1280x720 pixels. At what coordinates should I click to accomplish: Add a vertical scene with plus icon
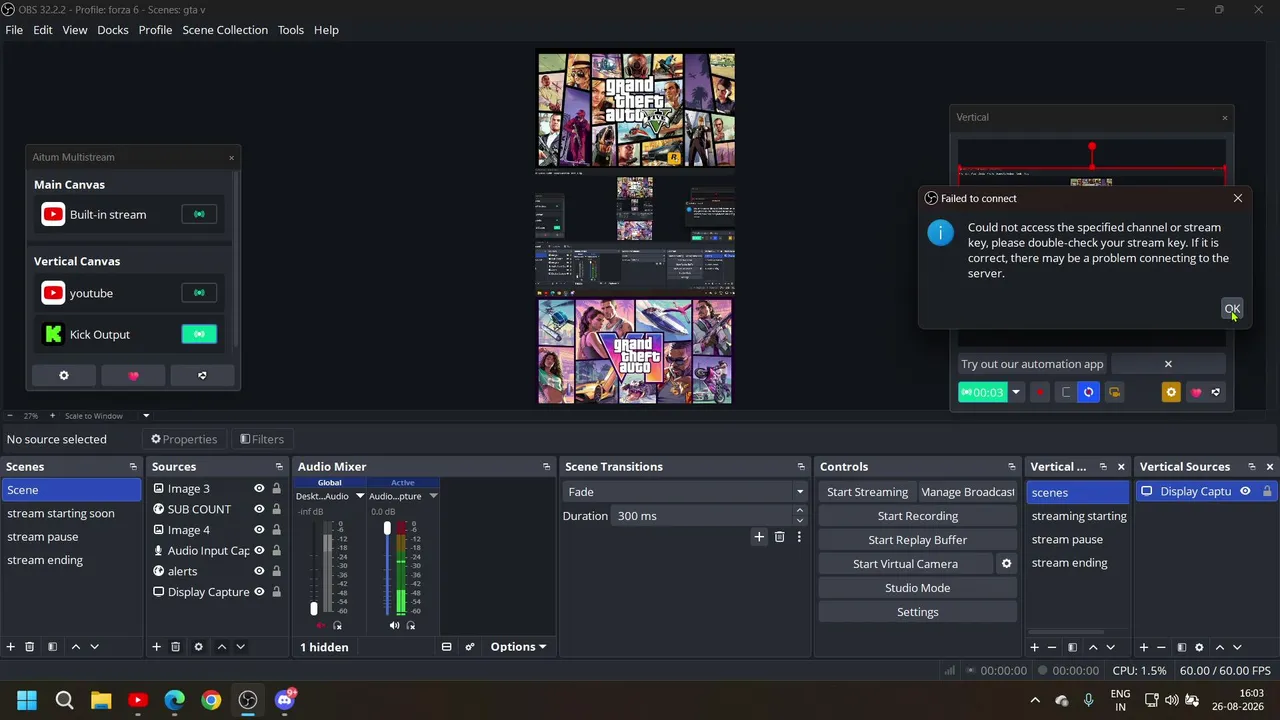pyautogui.click(x=1035, y=647)
